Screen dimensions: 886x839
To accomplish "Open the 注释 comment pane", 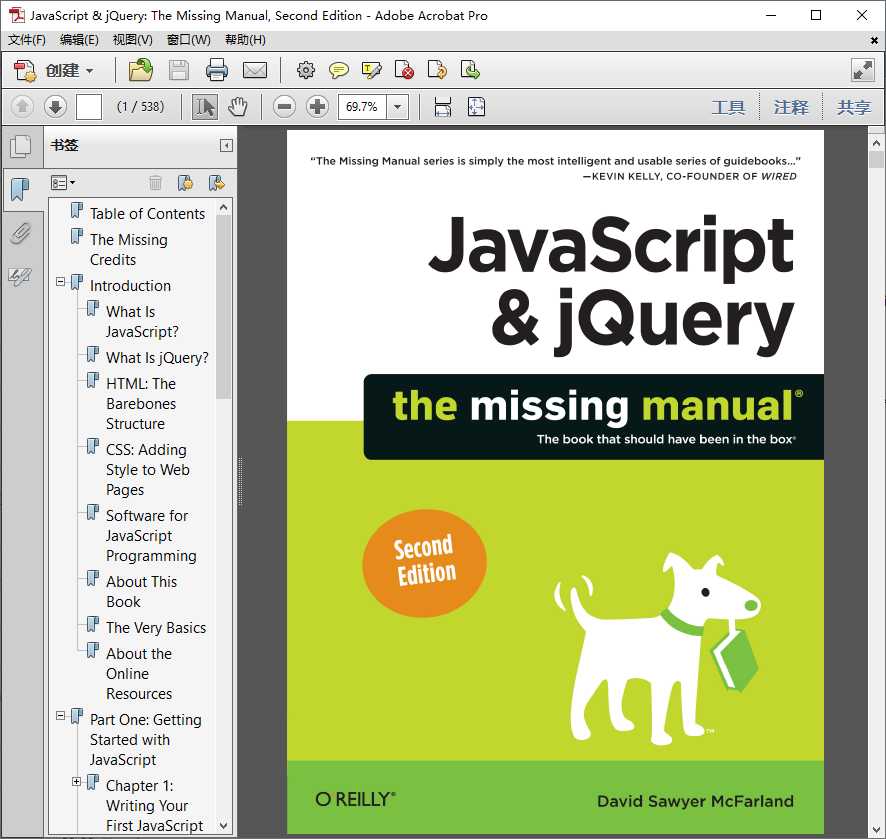I will [791, 107].
